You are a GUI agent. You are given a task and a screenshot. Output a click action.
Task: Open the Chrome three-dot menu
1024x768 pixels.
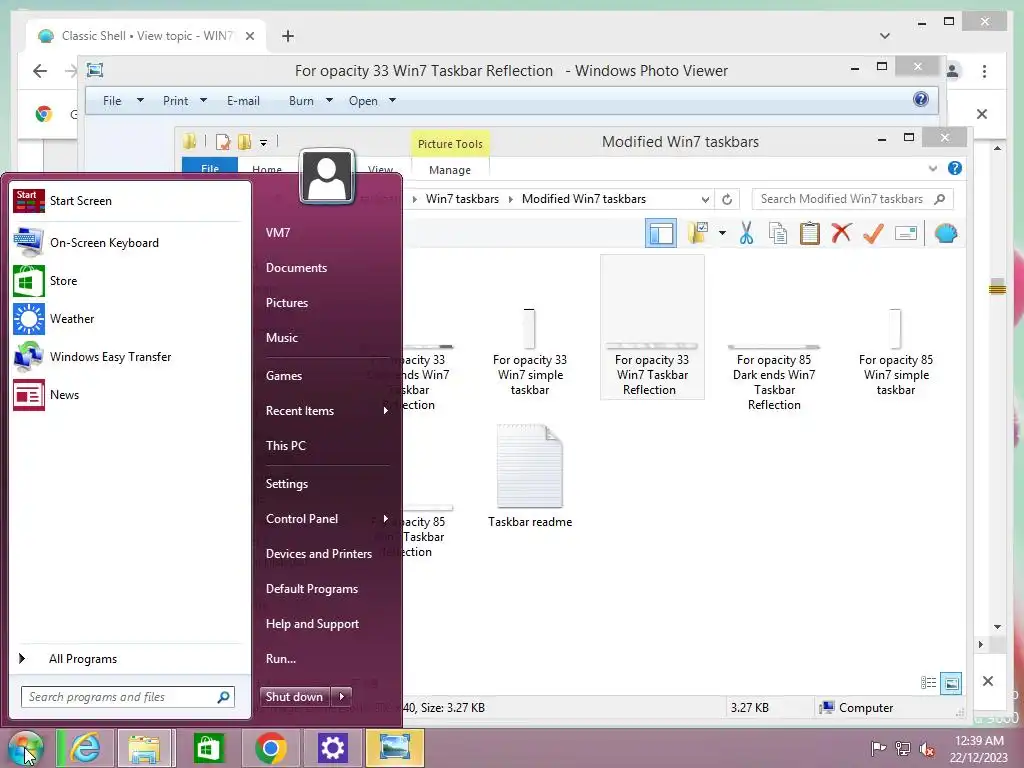(984, 71)
